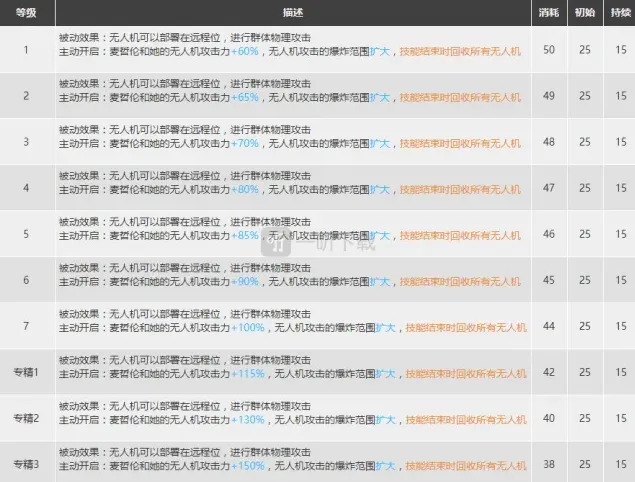Click the cost value 50
This screenshot has width=635, height=482.
549,50
